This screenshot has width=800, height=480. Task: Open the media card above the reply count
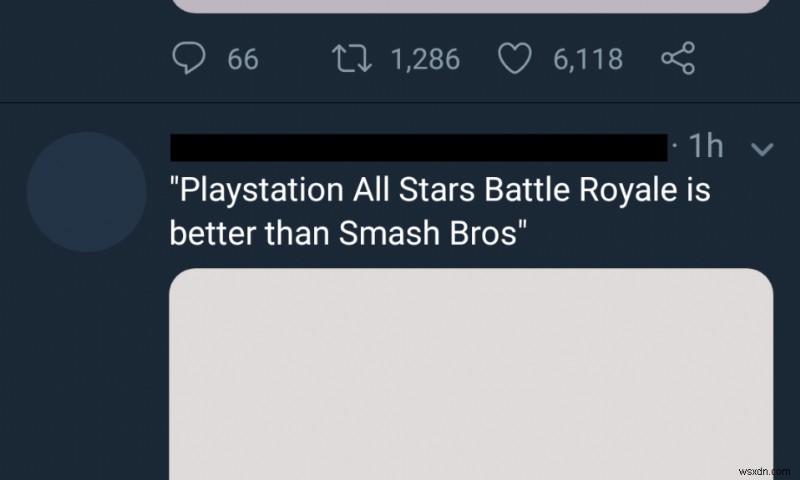(470, 6)
